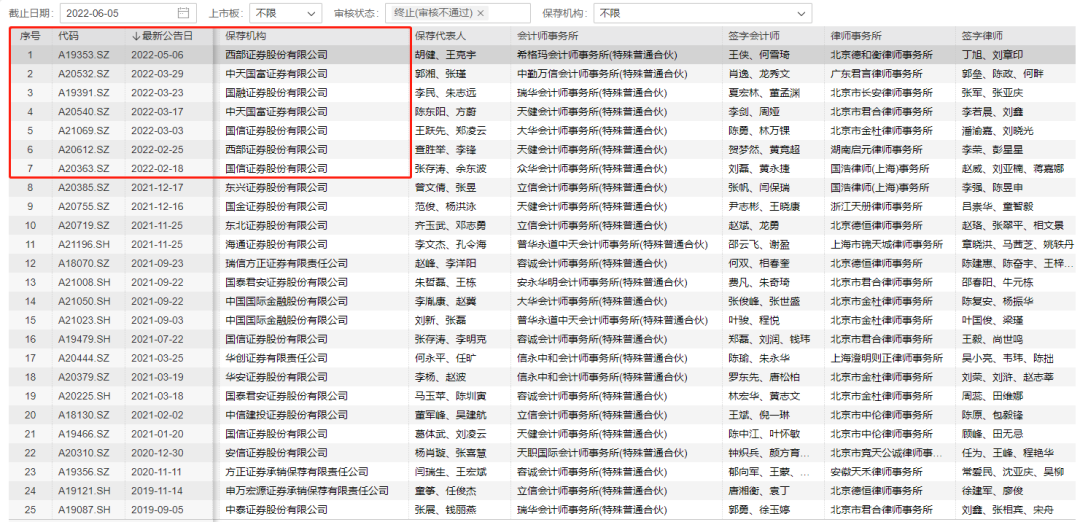The height and width of the screenshot is (522, 1080).
Task: Select row number 25 cell
Action: click(30, 509)
